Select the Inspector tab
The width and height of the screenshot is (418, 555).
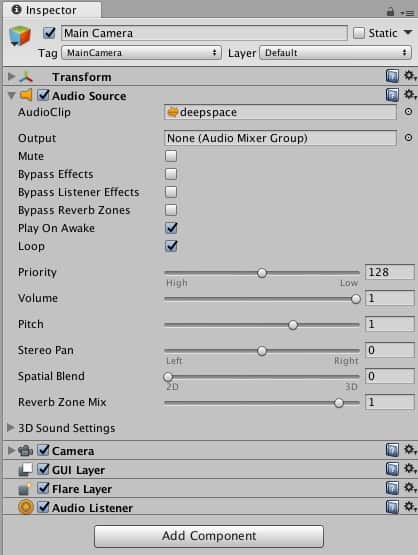pos(52,10)
